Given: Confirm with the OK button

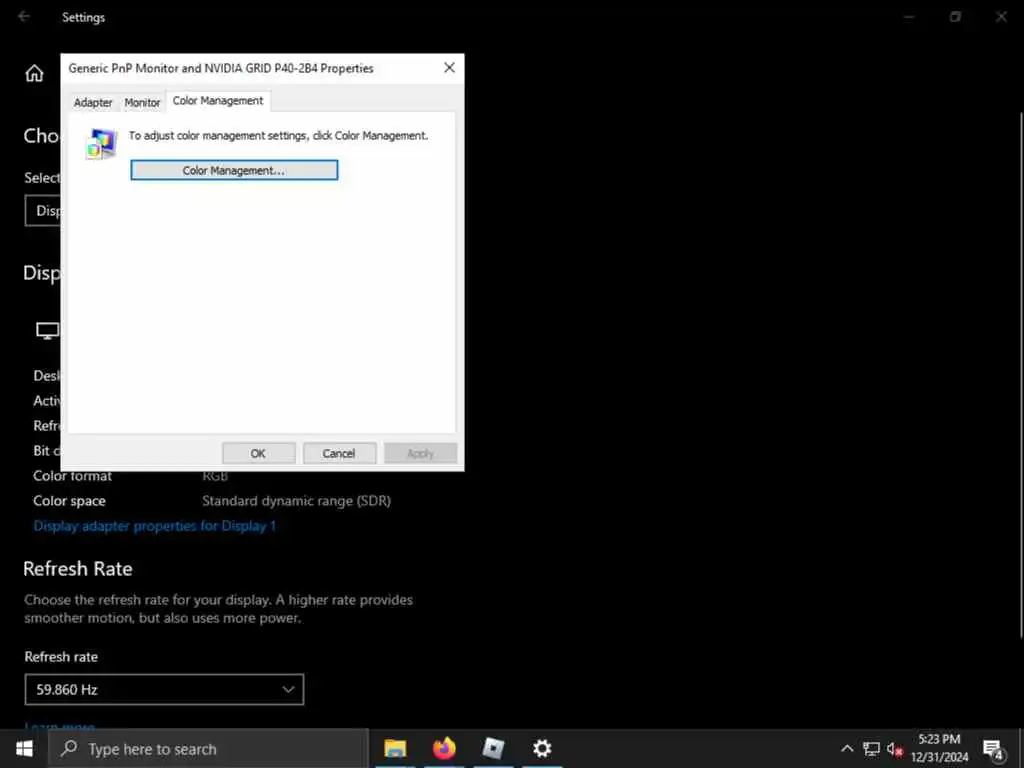Looking at the screenshot, I should 259,453.
